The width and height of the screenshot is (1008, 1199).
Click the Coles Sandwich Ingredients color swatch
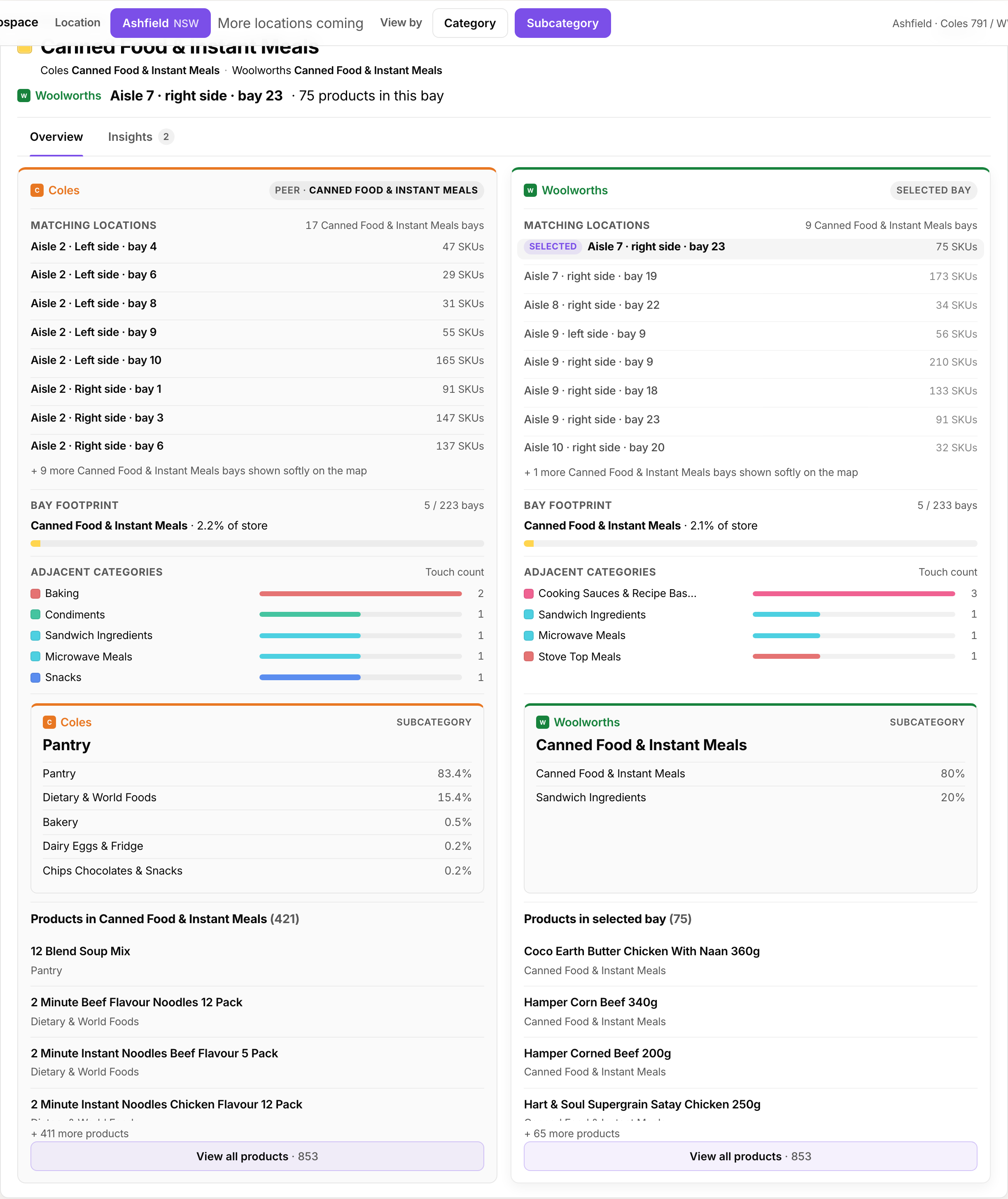coord(35,635)
